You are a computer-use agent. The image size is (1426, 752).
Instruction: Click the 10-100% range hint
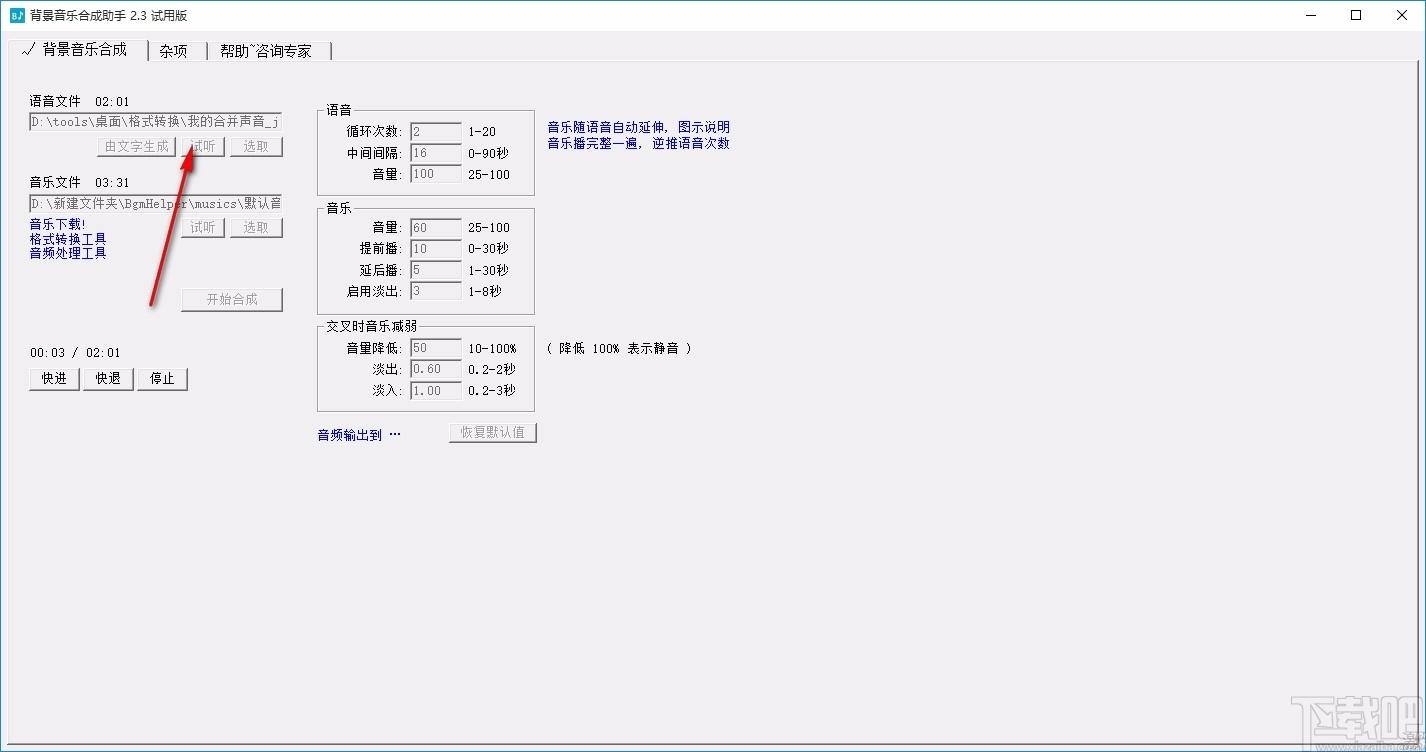pos(492,349)
